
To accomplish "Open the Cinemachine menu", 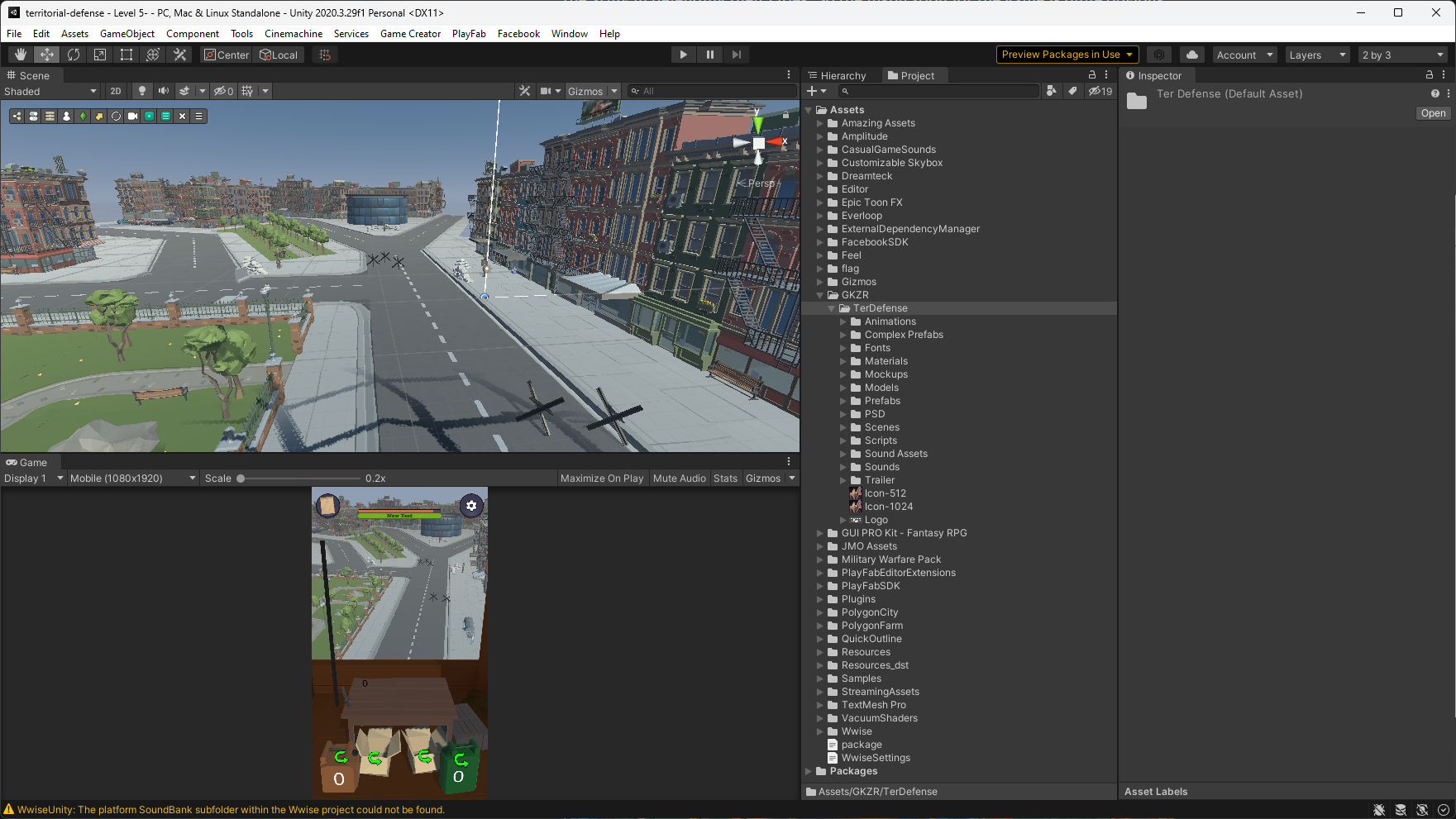I will coord(294,34).
